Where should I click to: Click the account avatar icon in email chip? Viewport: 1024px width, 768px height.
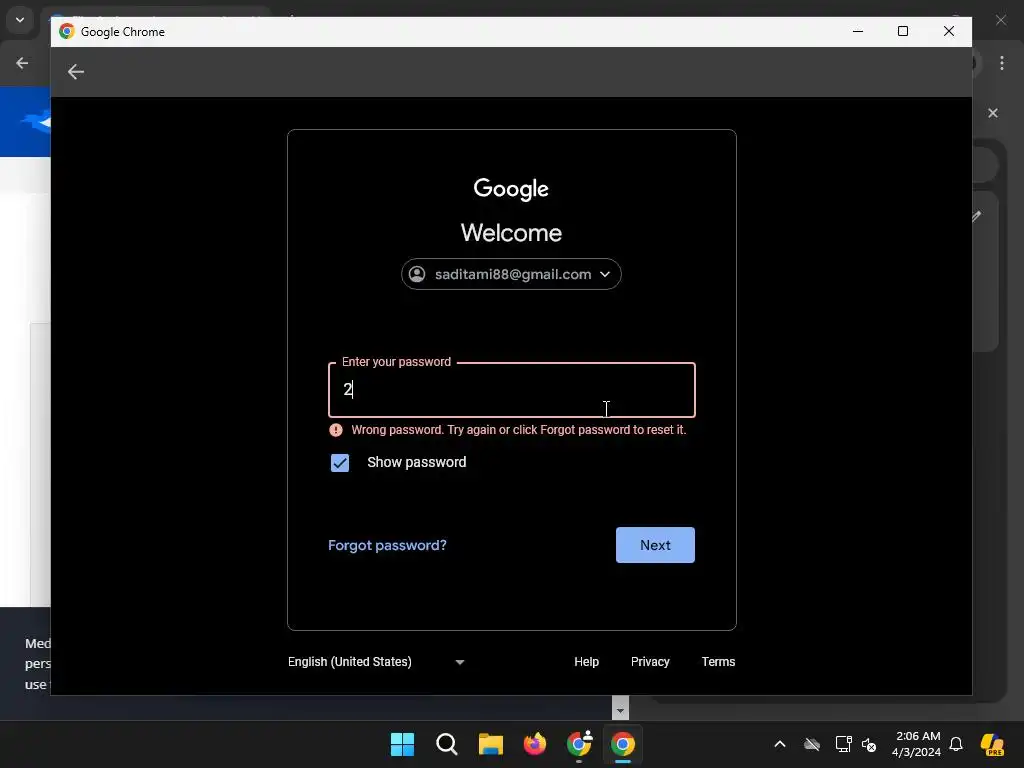417,274
